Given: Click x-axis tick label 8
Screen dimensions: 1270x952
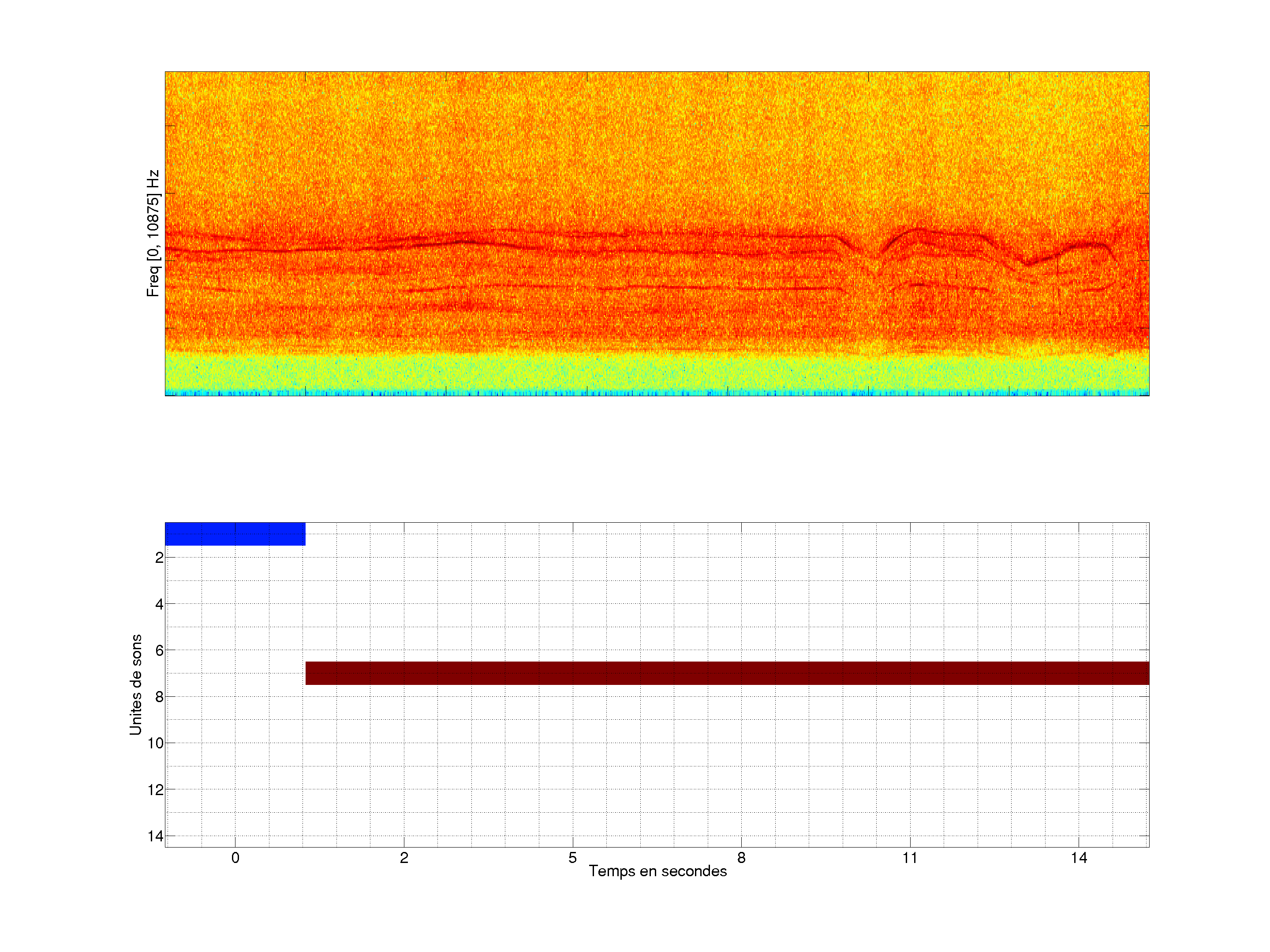Looking at the screenshot, I should tap(741, 858).
